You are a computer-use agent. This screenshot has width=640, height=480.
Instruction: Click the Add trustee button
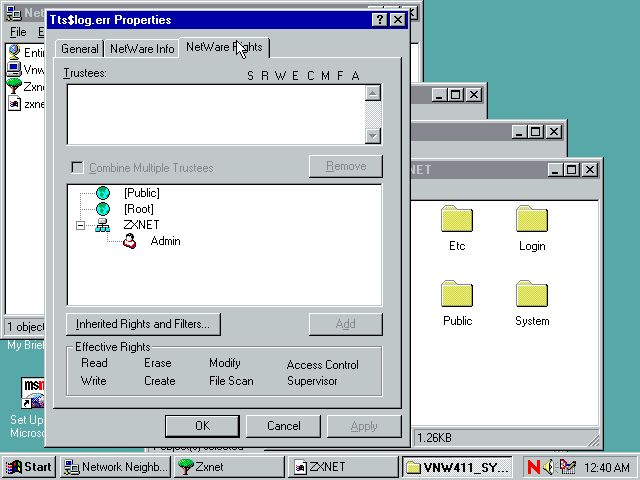tap(346, 324)
